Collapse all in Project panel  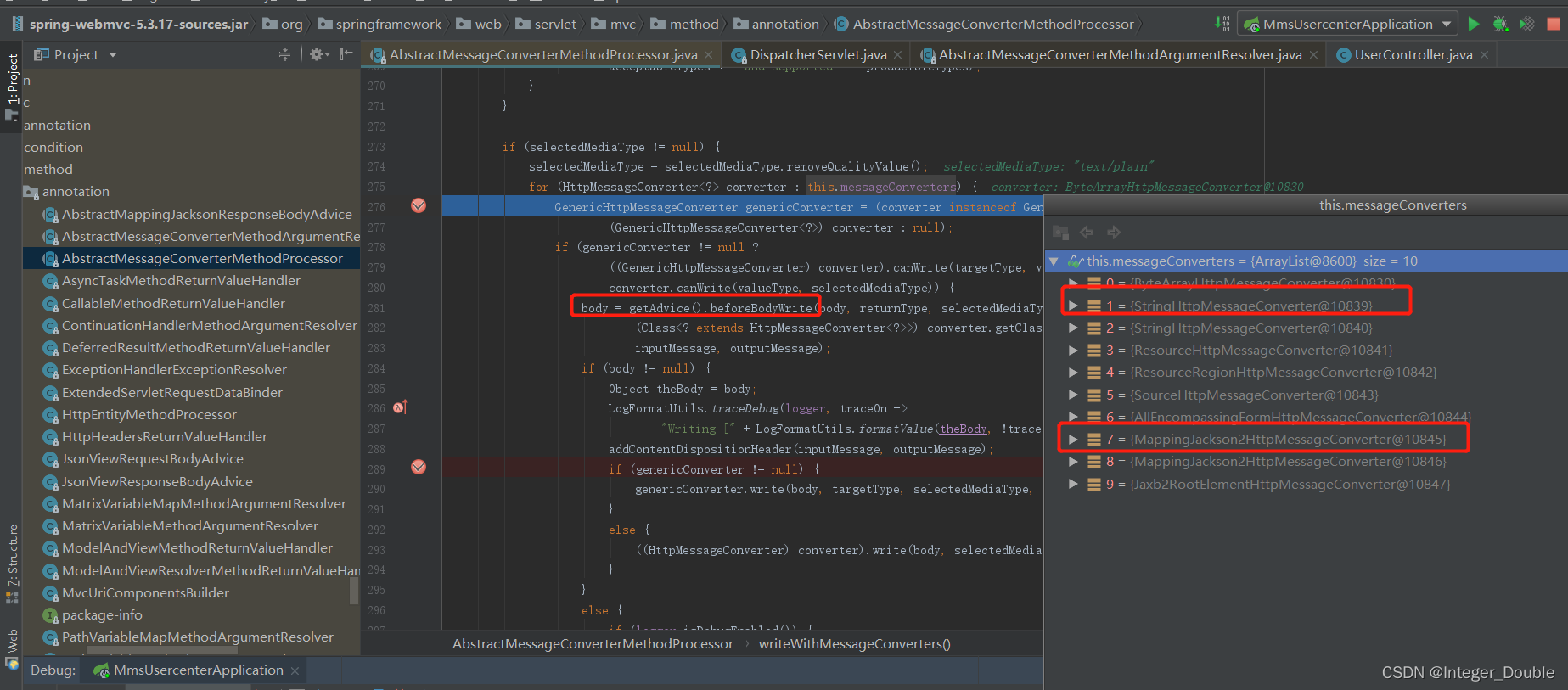(284, 54)
